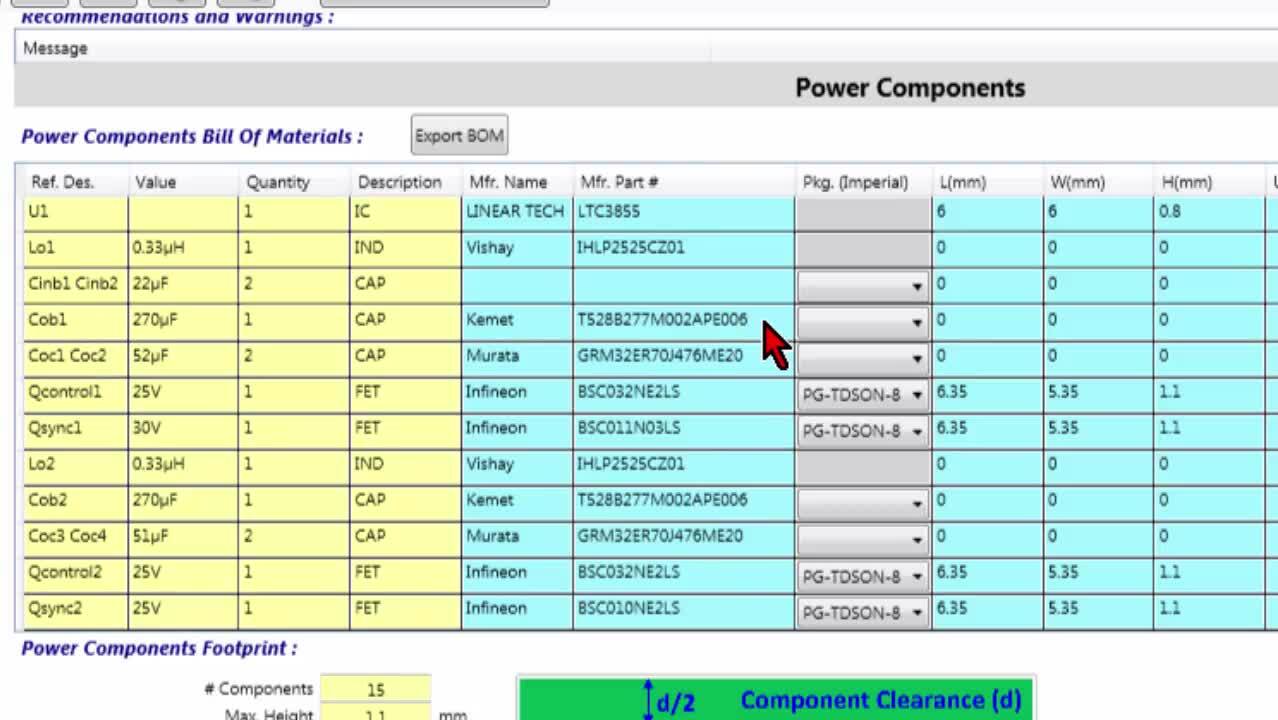Screen dimensions: 1278x720
Task: Open package dropdown for Coc3 Coc4 row
Action: click(863, 538)
